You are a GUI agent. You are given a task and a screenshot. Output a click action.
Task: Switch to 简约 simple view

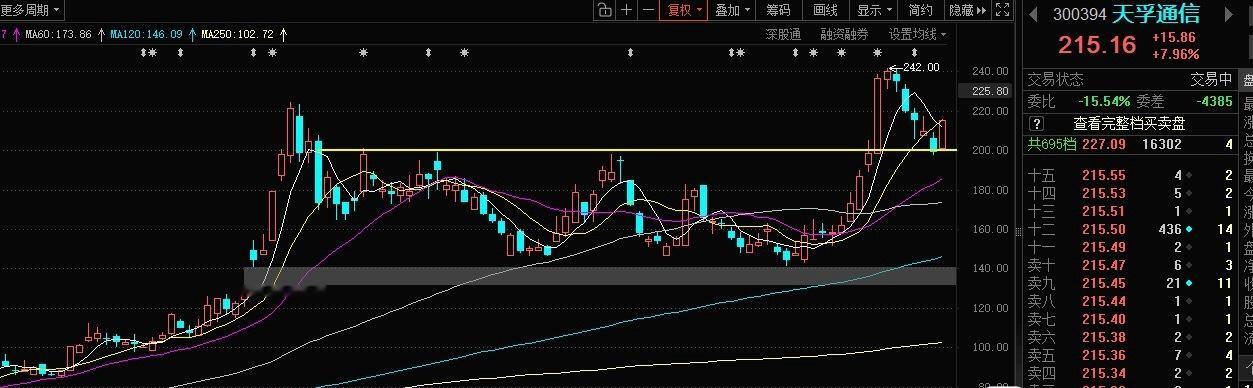point(920,10)
